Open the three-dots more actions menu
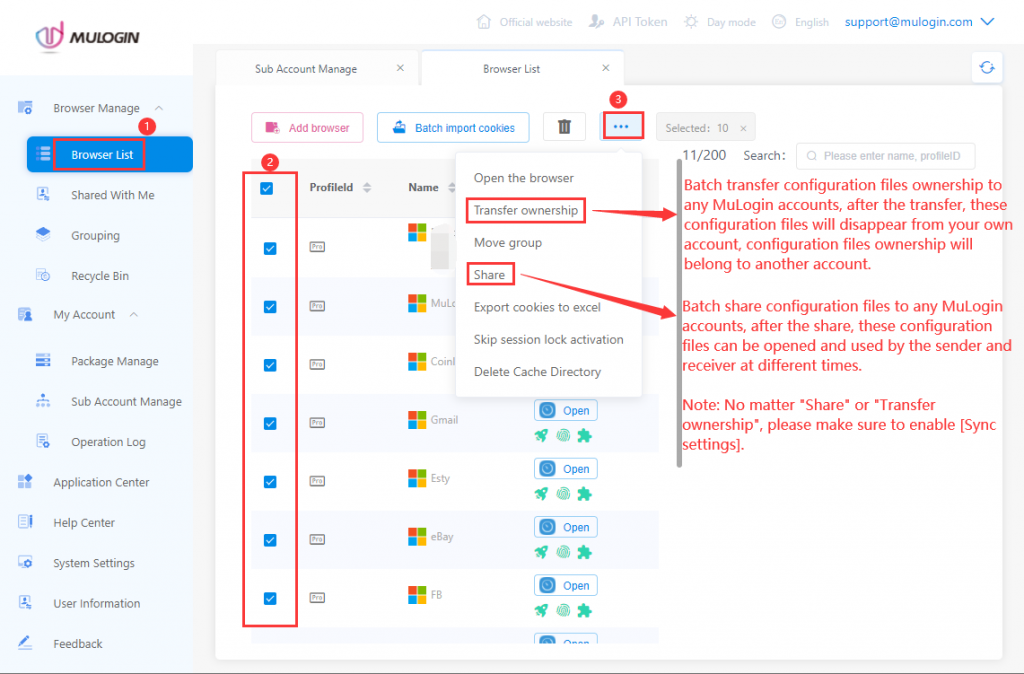The width and height of the screenshot is (1024, 674). click(x=621, y=126)
